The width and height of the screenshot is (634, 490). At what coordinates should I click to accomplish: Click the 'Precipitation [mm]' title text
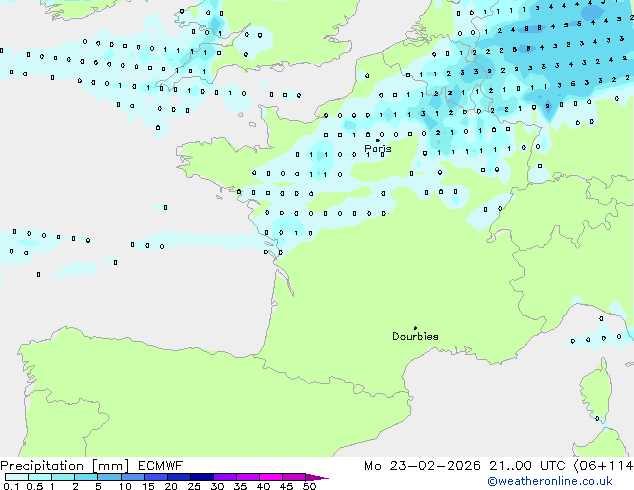[65, 466]
